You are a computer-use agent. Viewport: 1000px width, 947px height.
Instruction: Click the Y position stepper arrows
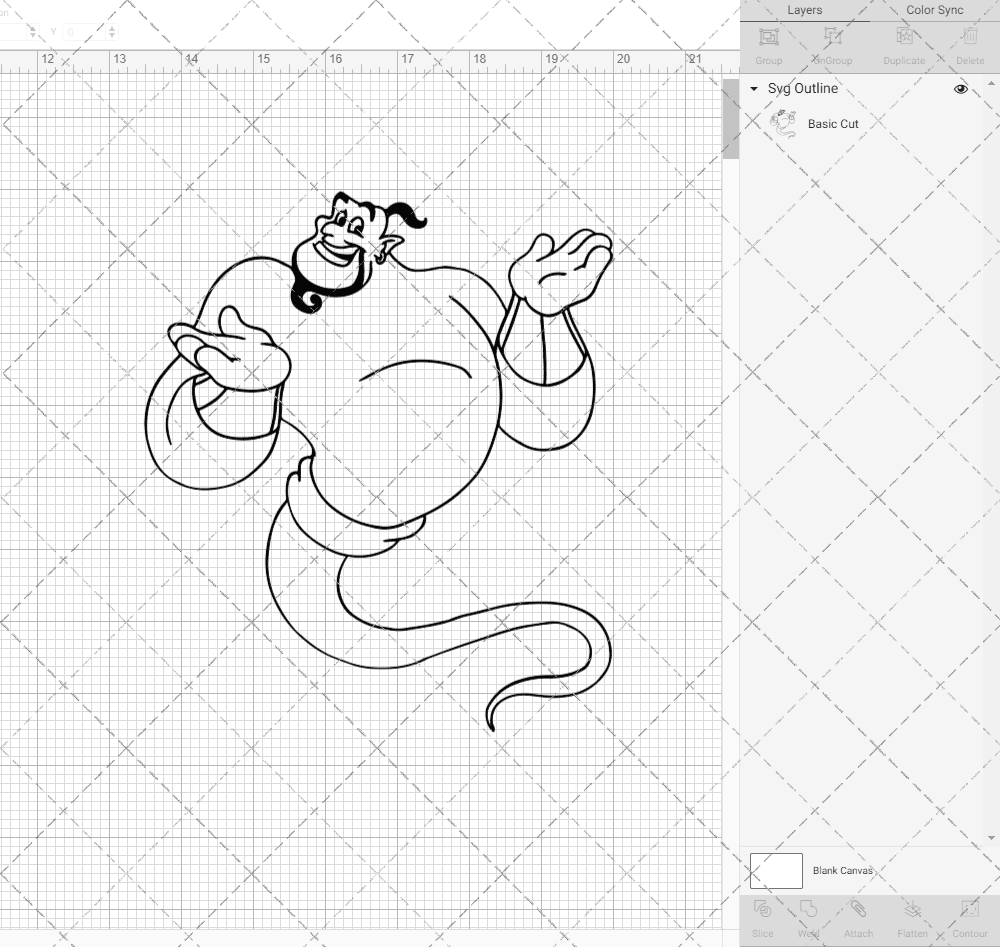pos(112,31)
